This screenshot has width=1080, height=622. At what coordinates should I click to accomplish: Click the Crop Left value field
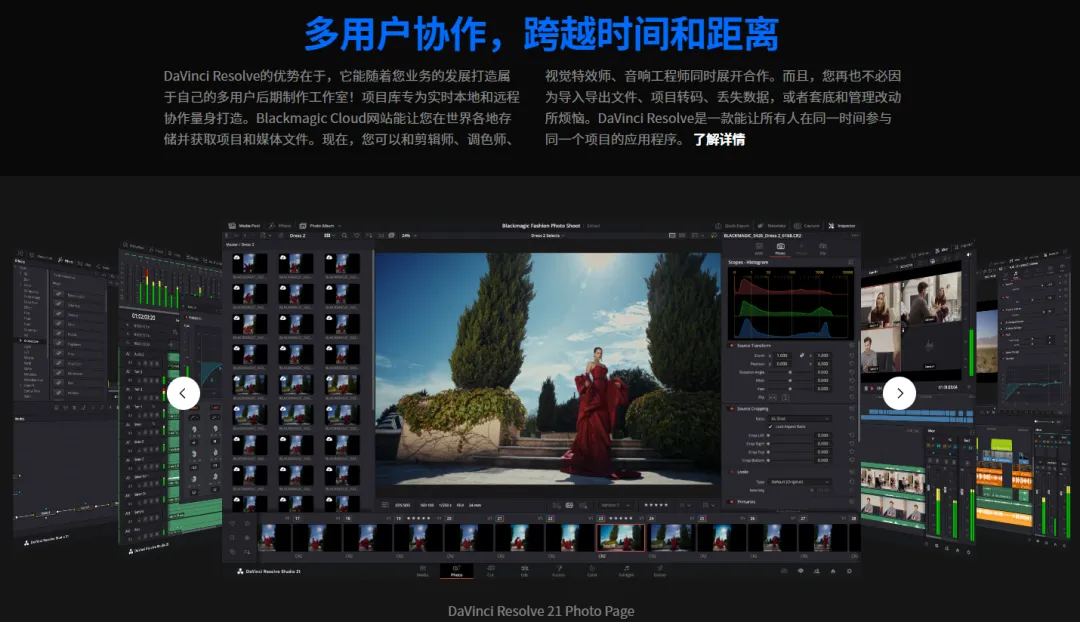pos(822,435)
